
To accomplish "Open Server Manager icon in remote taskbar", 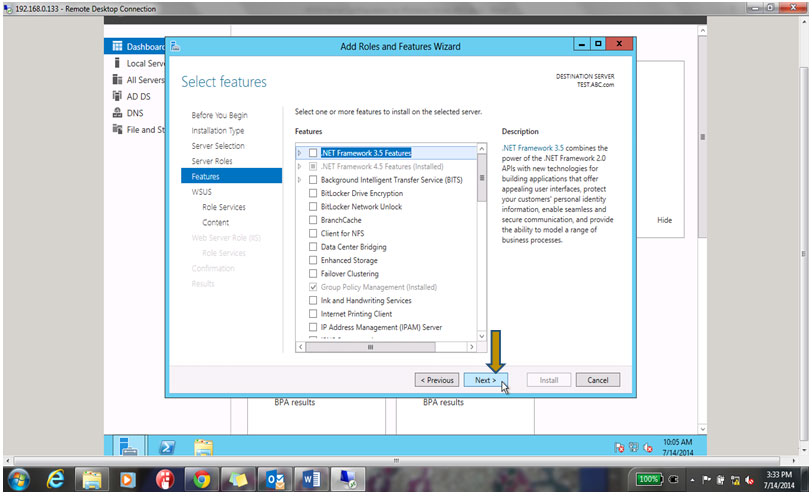I will tap(128, 446).
